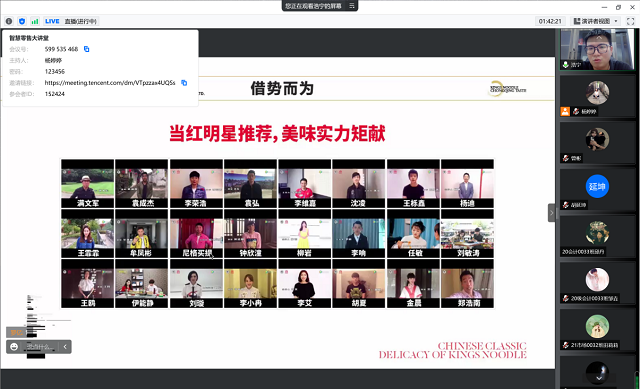
Task: Click the slide title 借势而为
Action: click(282, 88)
